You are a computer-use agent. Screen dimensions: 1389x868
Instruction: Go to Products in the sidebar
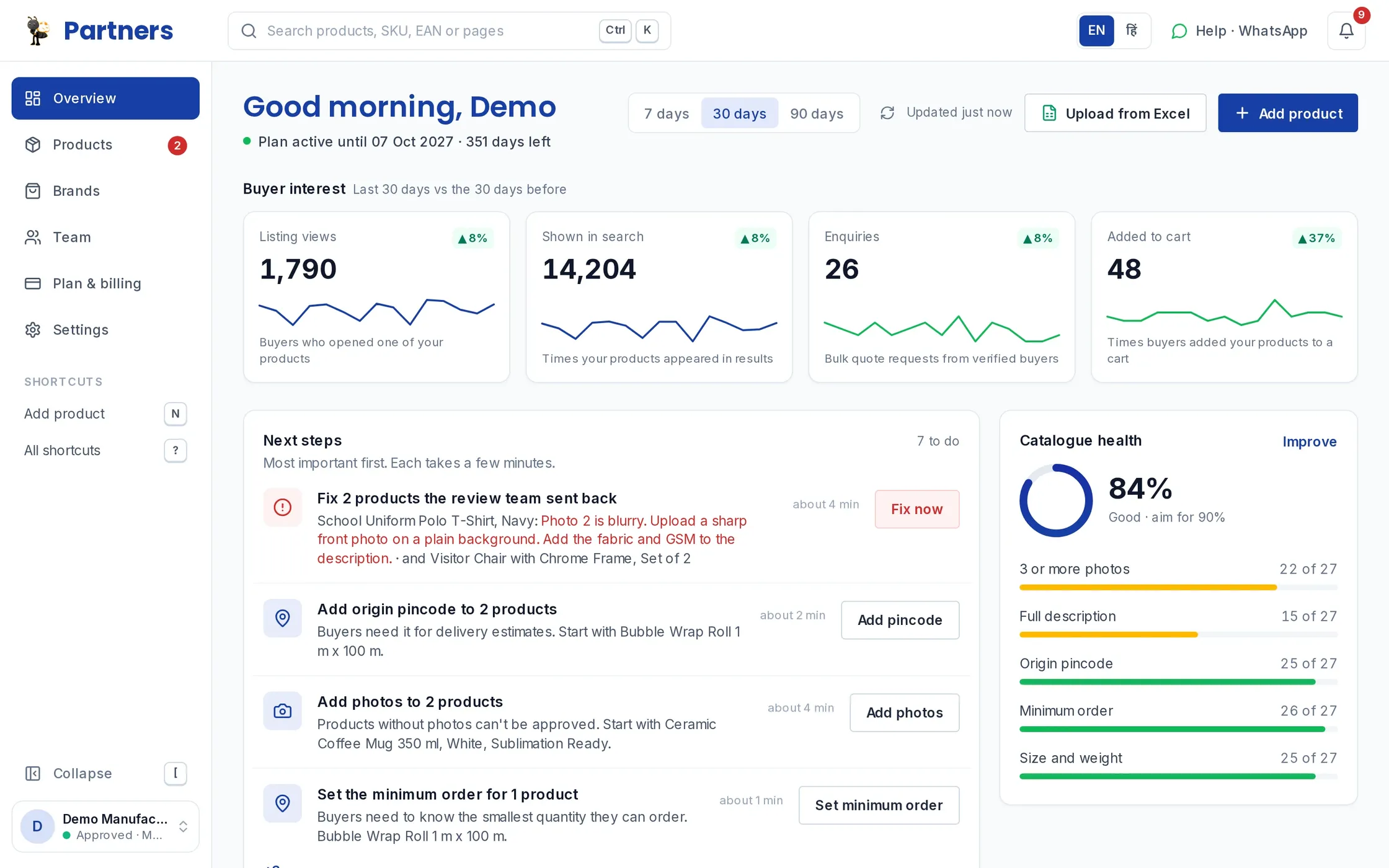pos(105,144)
